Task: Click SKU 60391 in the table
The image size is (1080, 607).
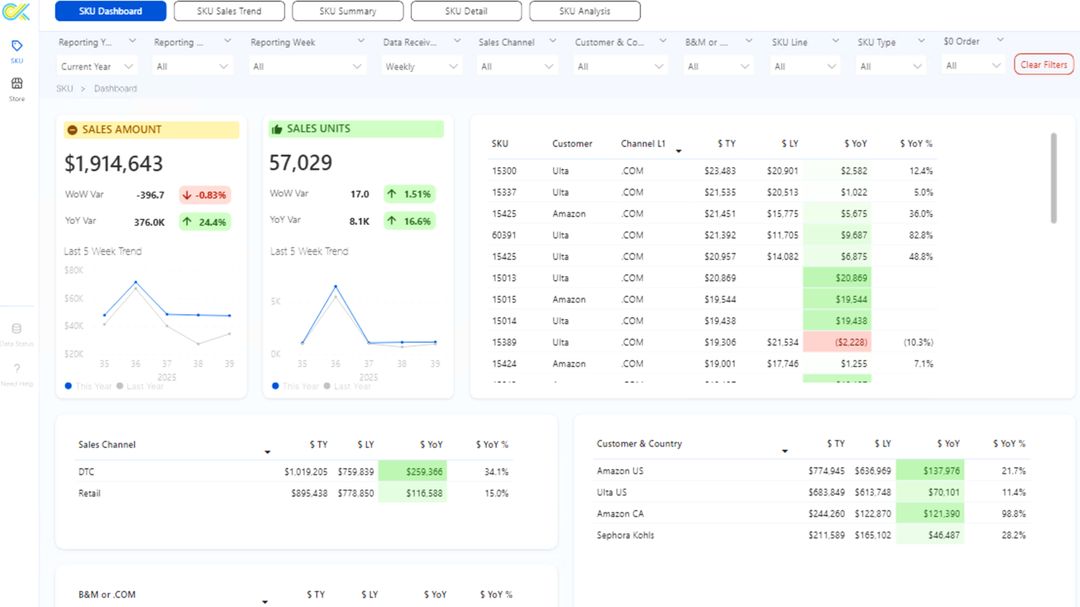Action: [x=504, y=235]
